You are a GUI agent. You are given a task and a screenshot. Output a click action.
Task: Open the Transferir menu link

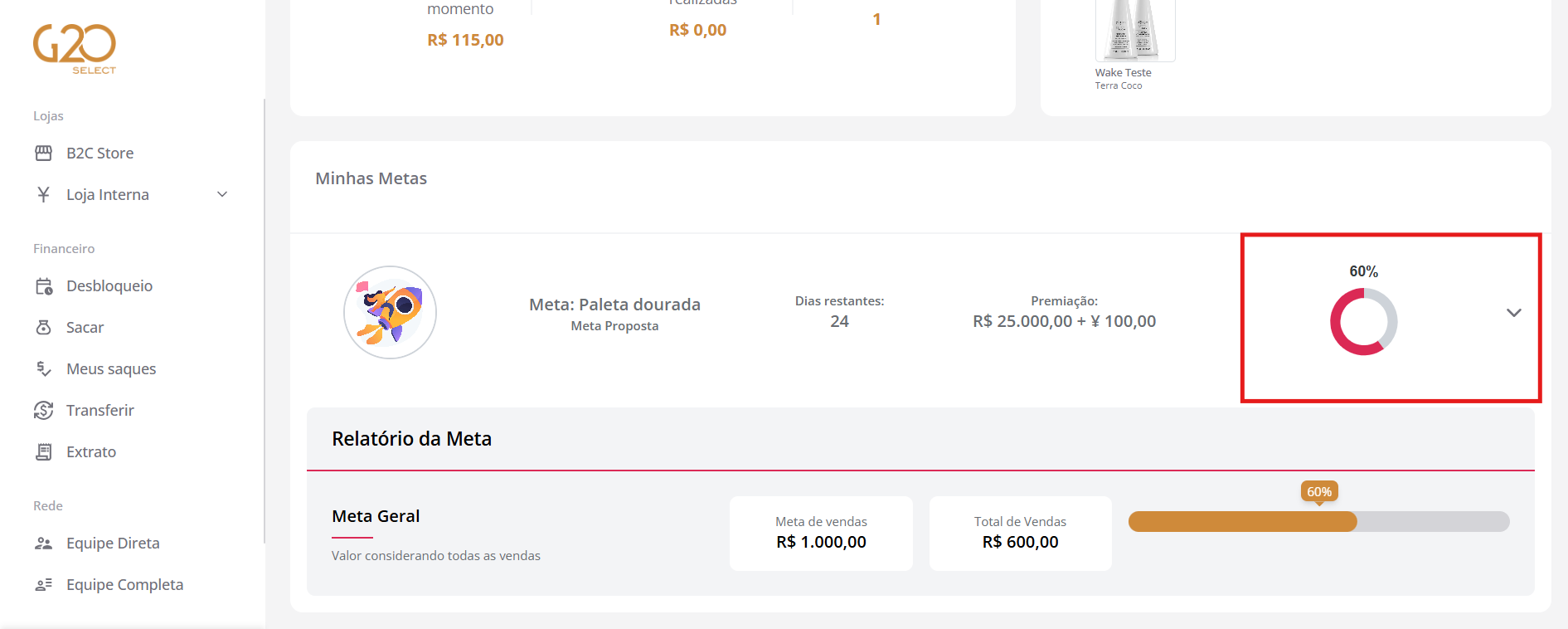pyautogui.click(x=100, y=410)
